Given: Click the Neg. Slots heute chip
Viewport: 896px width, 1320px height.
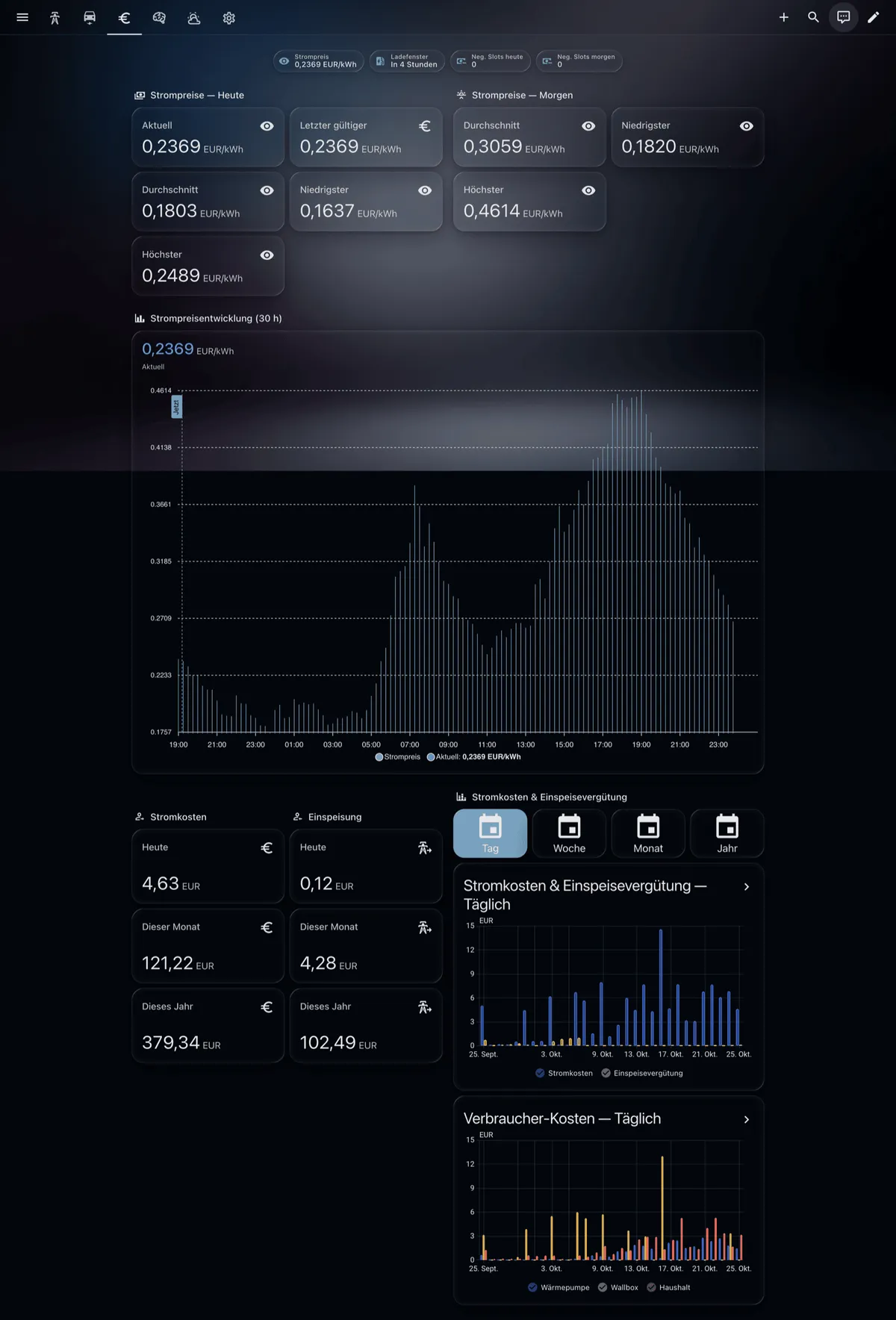Looking at the screenshot, I should coord(491,60).
